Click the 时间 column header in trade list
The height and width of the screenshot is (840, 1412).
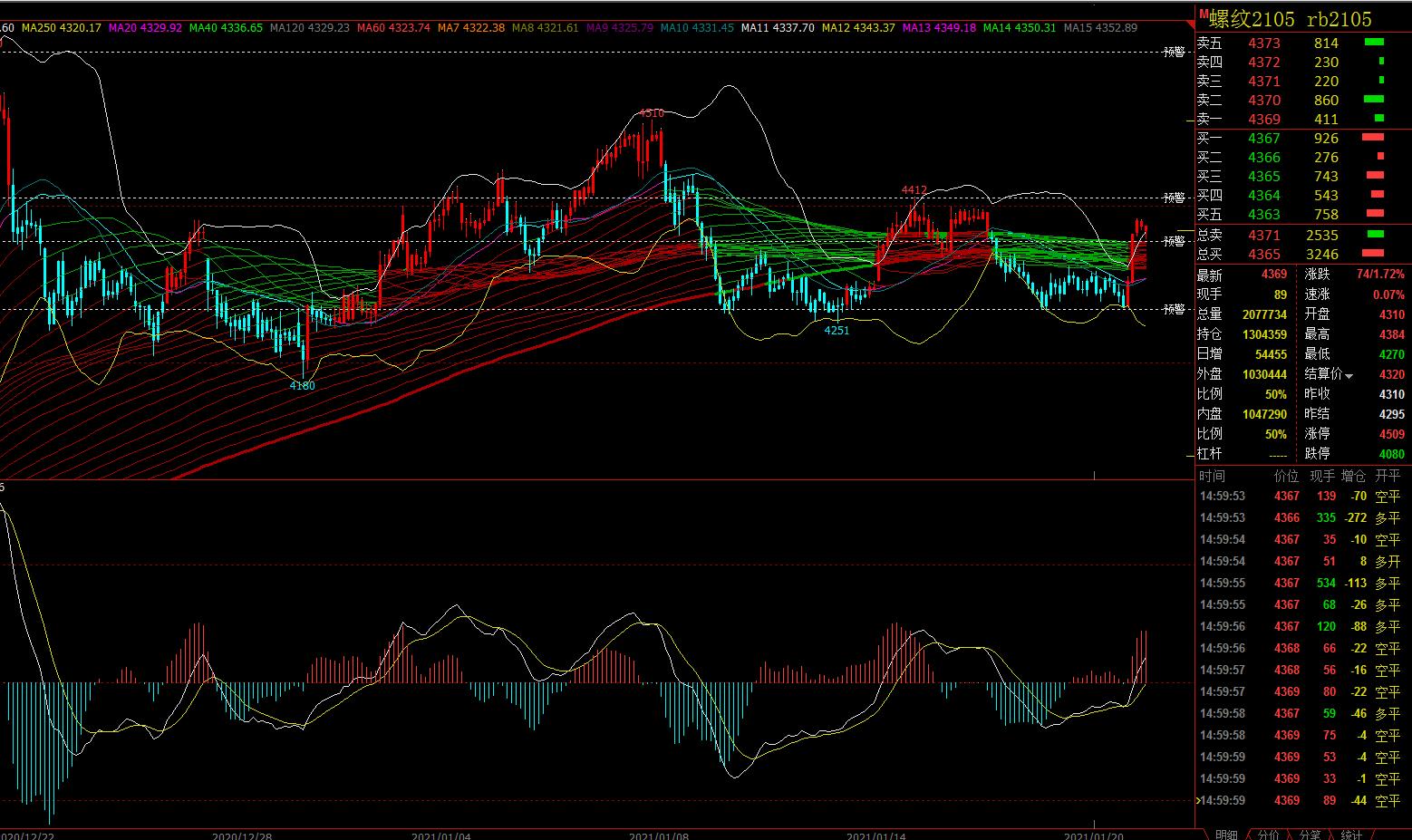(x=1212, y=476)
